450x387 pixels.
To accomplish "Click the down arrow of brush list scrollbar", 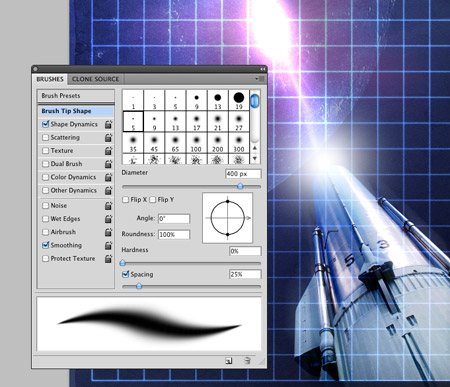I will click(x=255, y=158).
